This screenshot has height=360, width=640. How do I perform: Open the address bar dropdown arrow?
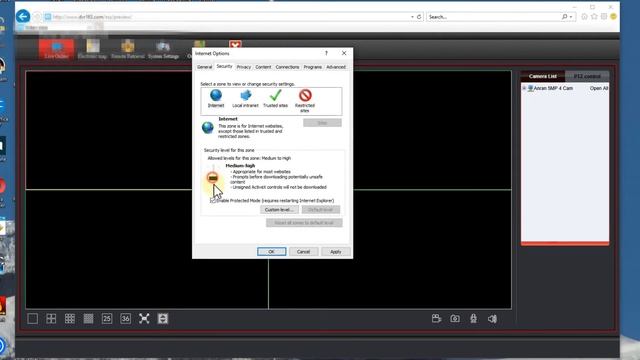[x=412, y=17]
